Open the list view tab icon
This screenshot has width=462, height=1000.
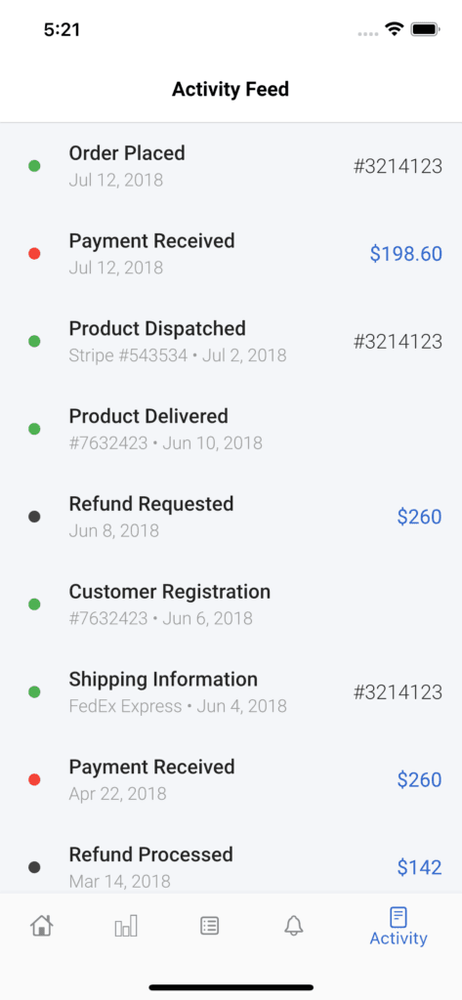coord(209,925)
